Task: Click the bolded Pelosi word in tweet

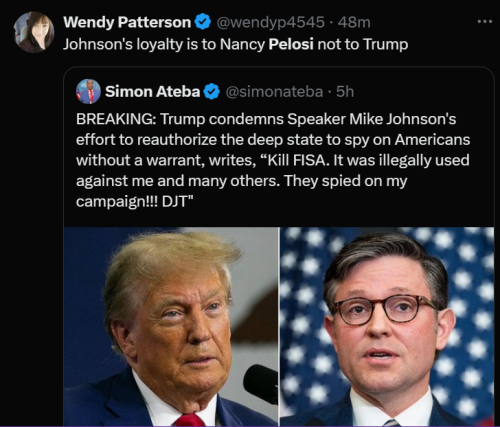Action: [x=291, y=44]
